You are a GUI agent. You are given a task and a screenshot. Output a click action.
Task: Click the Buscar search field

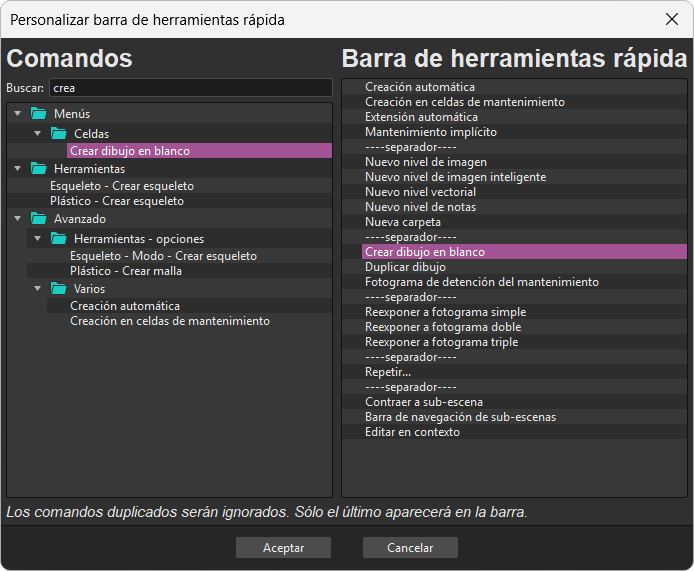tap(191, 88)
